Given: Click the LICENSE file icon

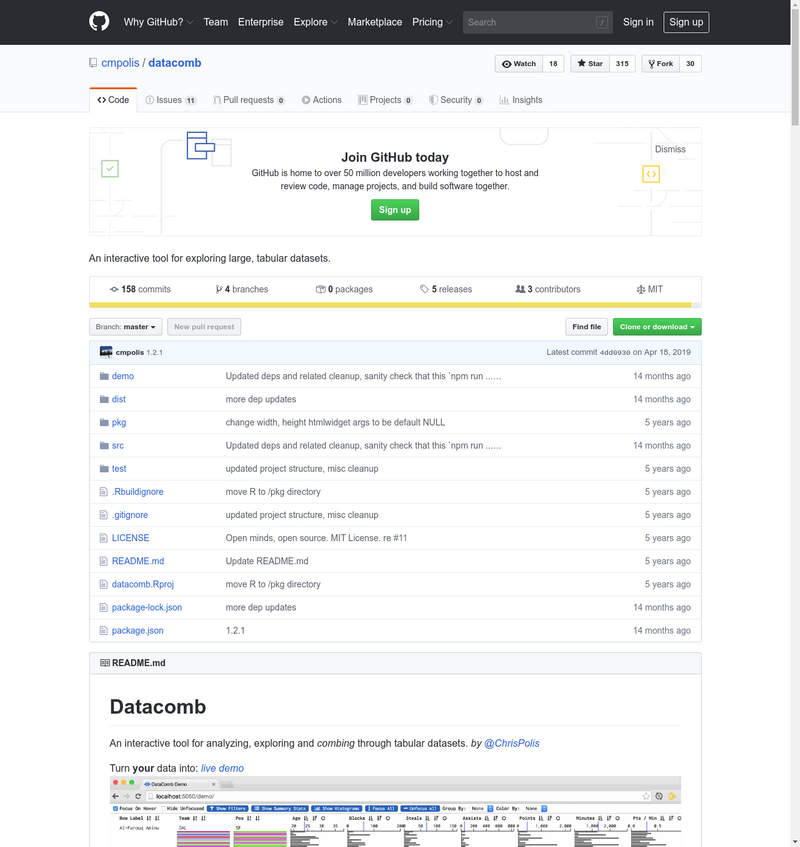Looking at the screenshot, I should [104, 538].
